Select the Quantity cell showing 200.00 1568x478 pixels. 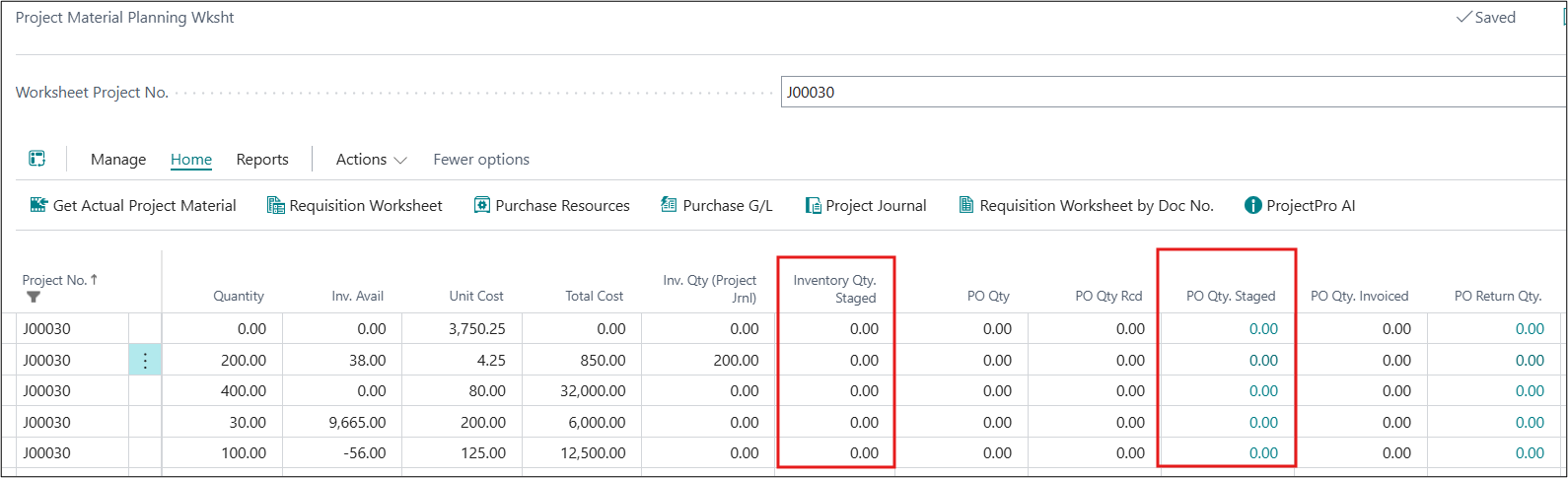click(x=243, y=361)
